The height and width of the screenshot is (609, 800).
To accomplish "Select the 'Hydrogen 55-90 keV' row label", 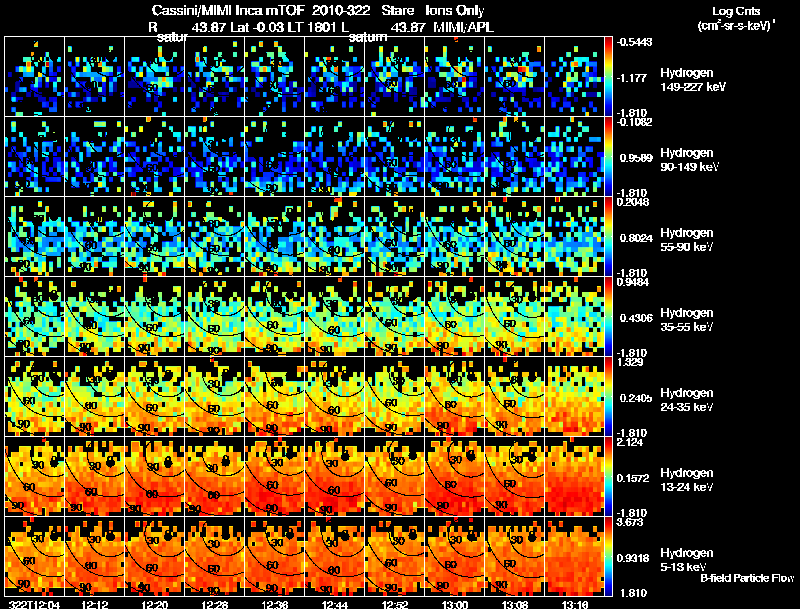I will [x=687, y=240].
